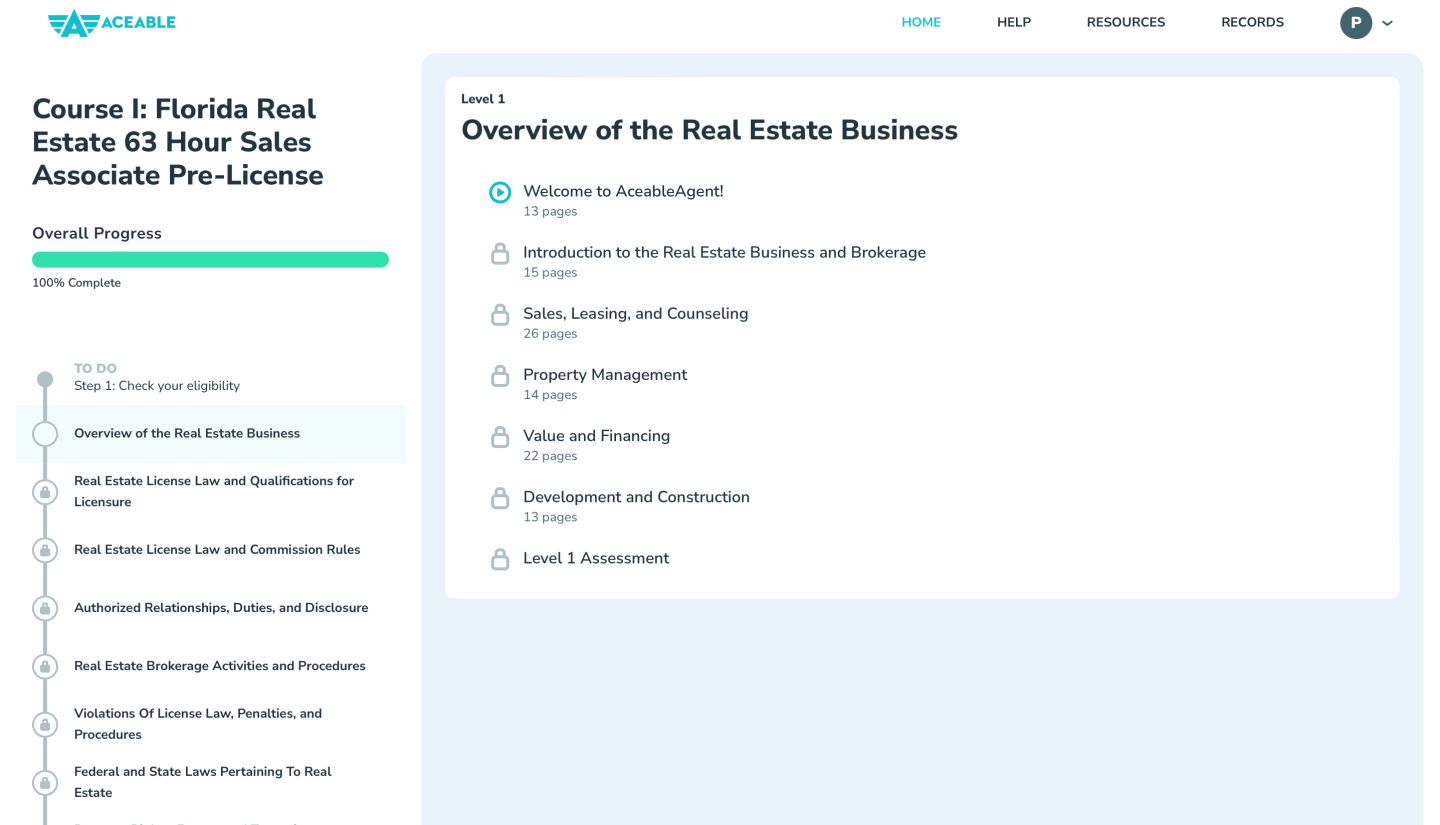Click the Overall Progress bar
1440x825 pixels.
(210, 259)
